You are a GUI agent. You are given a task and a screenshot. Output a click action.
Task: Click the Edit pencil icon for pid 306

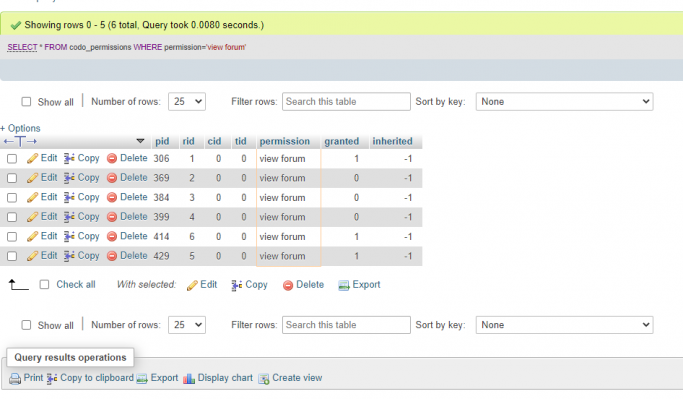tap(32, 159)
